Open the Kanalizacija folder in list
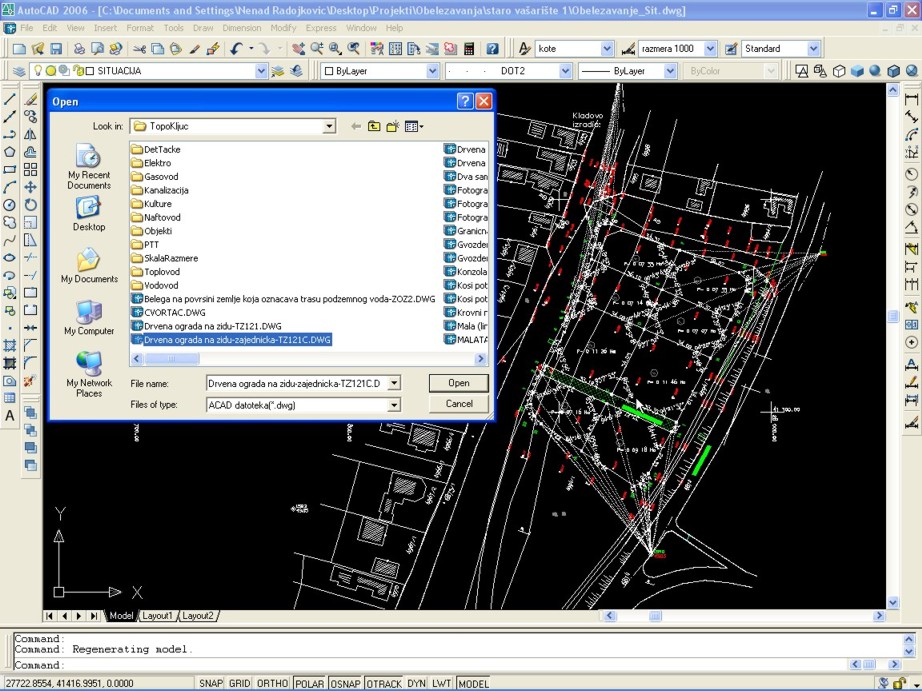The width and height of the screenshot is (922, 691). (165, 190)
